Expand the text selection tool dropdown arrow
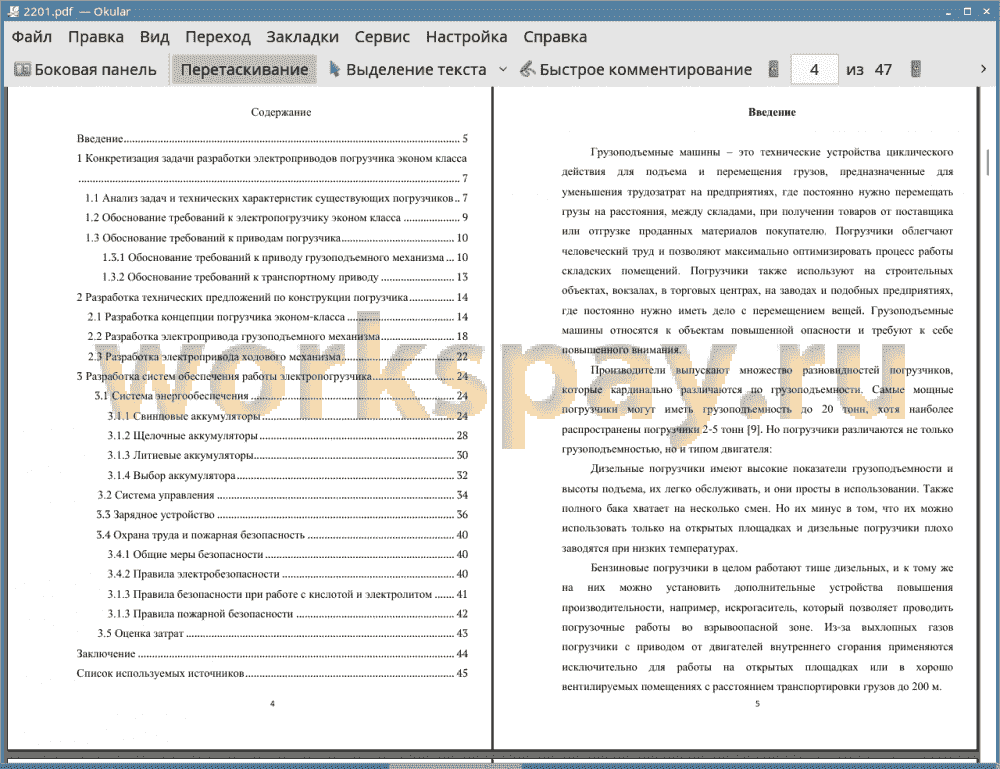 click(x=503, y=70)
